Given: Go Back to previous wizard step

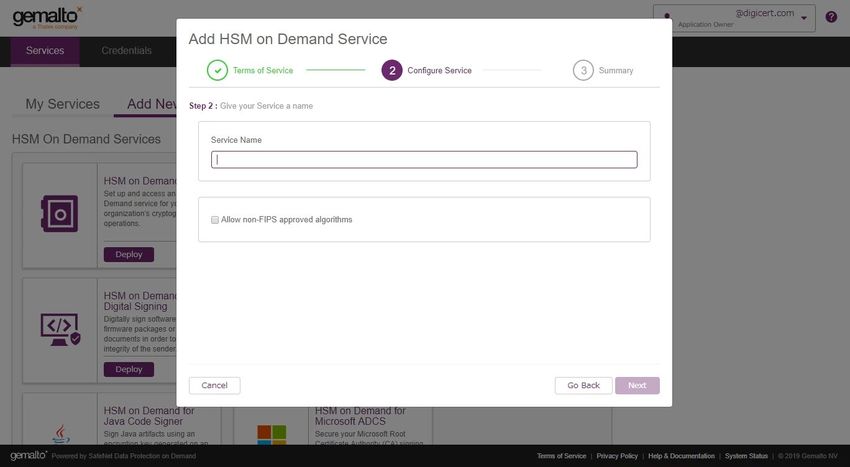Looking at the screenshot, I should [583, 386].
